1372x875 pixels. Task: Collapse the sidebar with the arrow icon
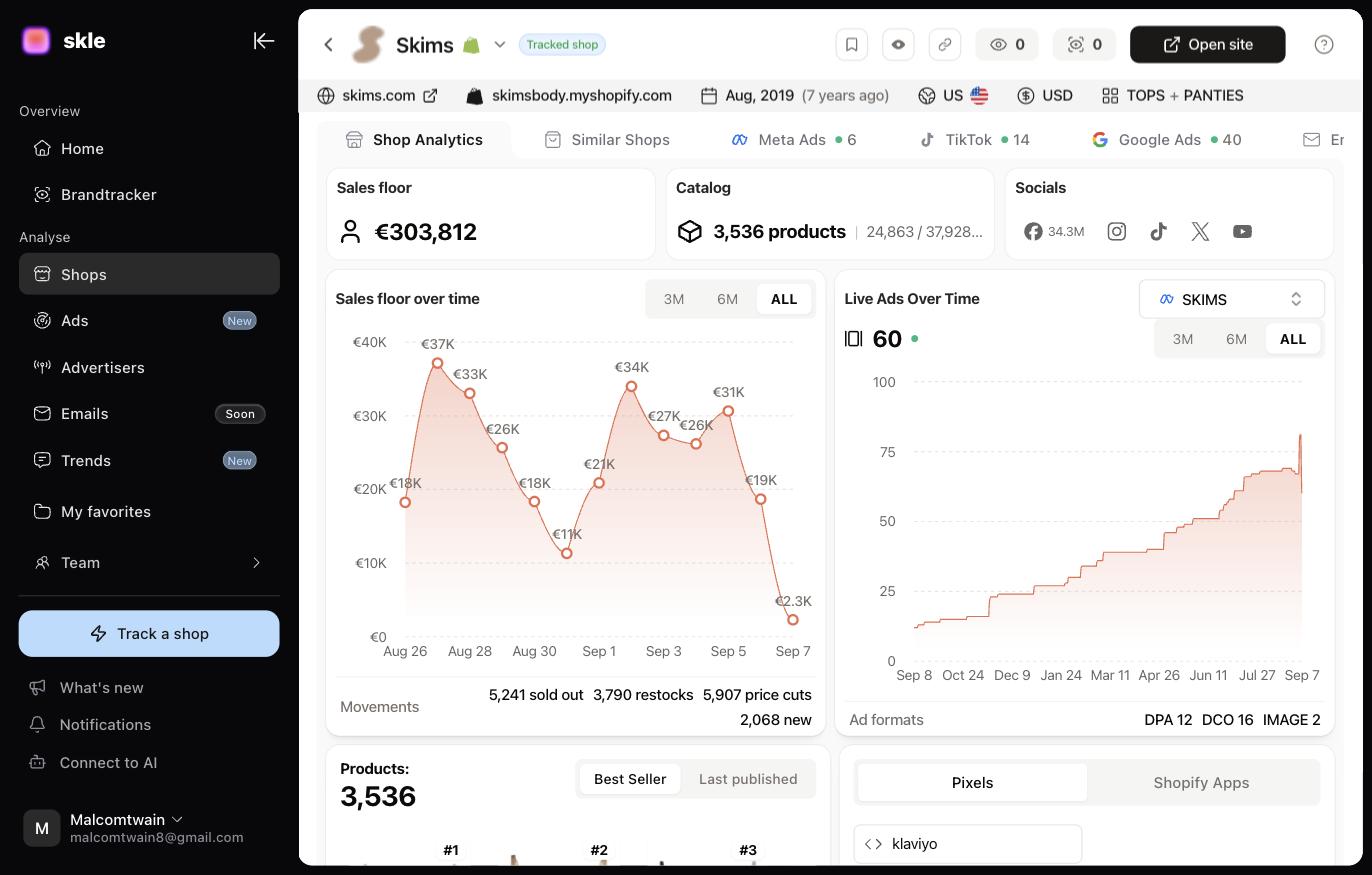[x=264, y=41]
